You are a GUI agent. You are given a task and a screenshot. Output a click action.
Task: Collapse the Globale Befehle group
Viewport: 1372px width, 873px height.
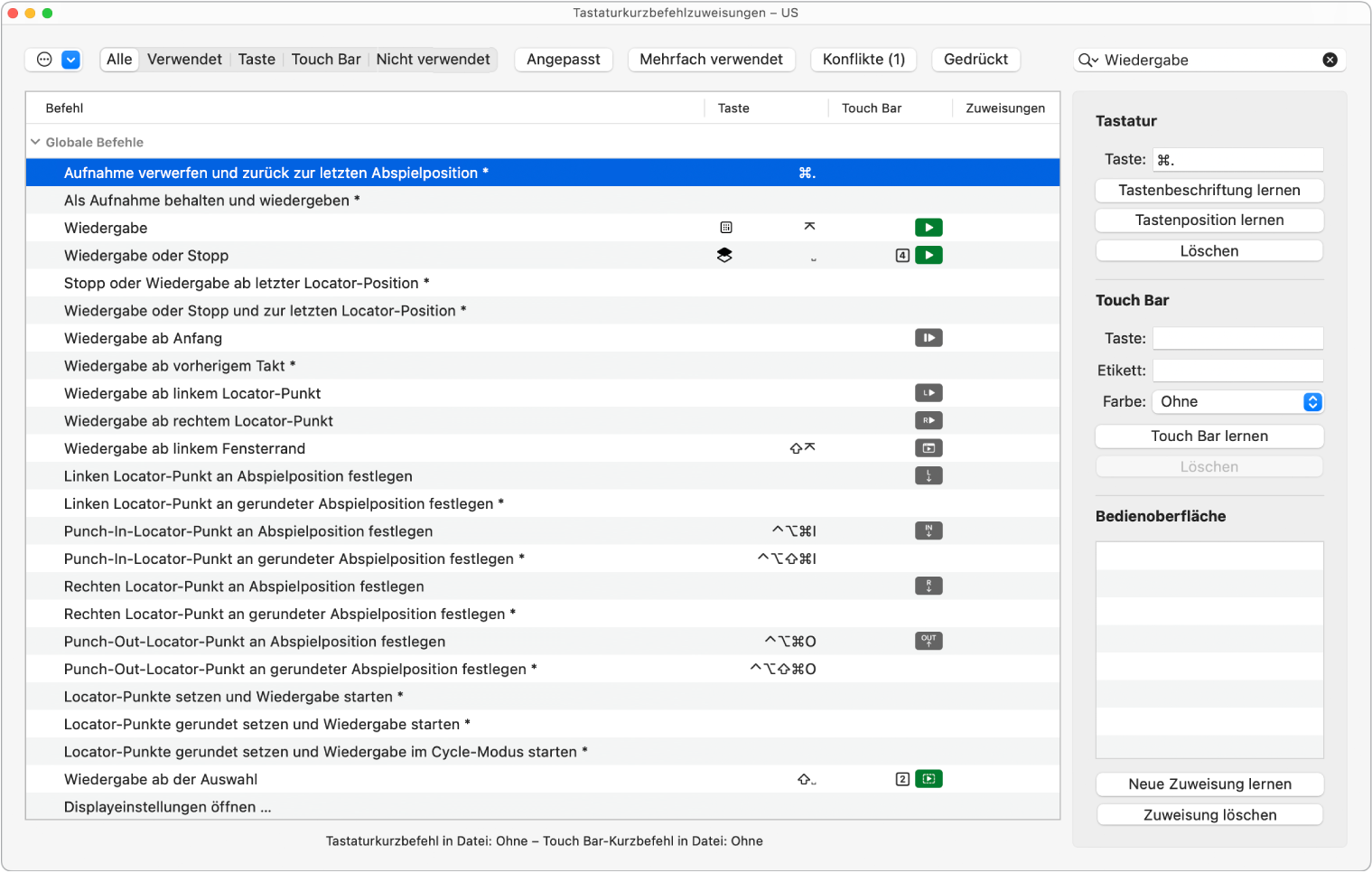coord(36,142)
